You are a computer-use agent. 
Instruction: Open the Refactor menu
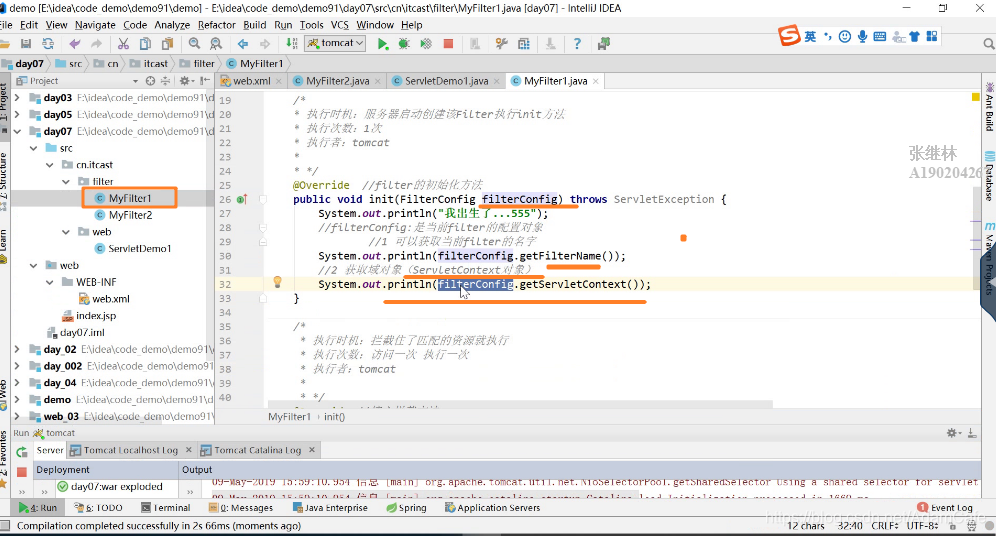click(x=217, y=25)
